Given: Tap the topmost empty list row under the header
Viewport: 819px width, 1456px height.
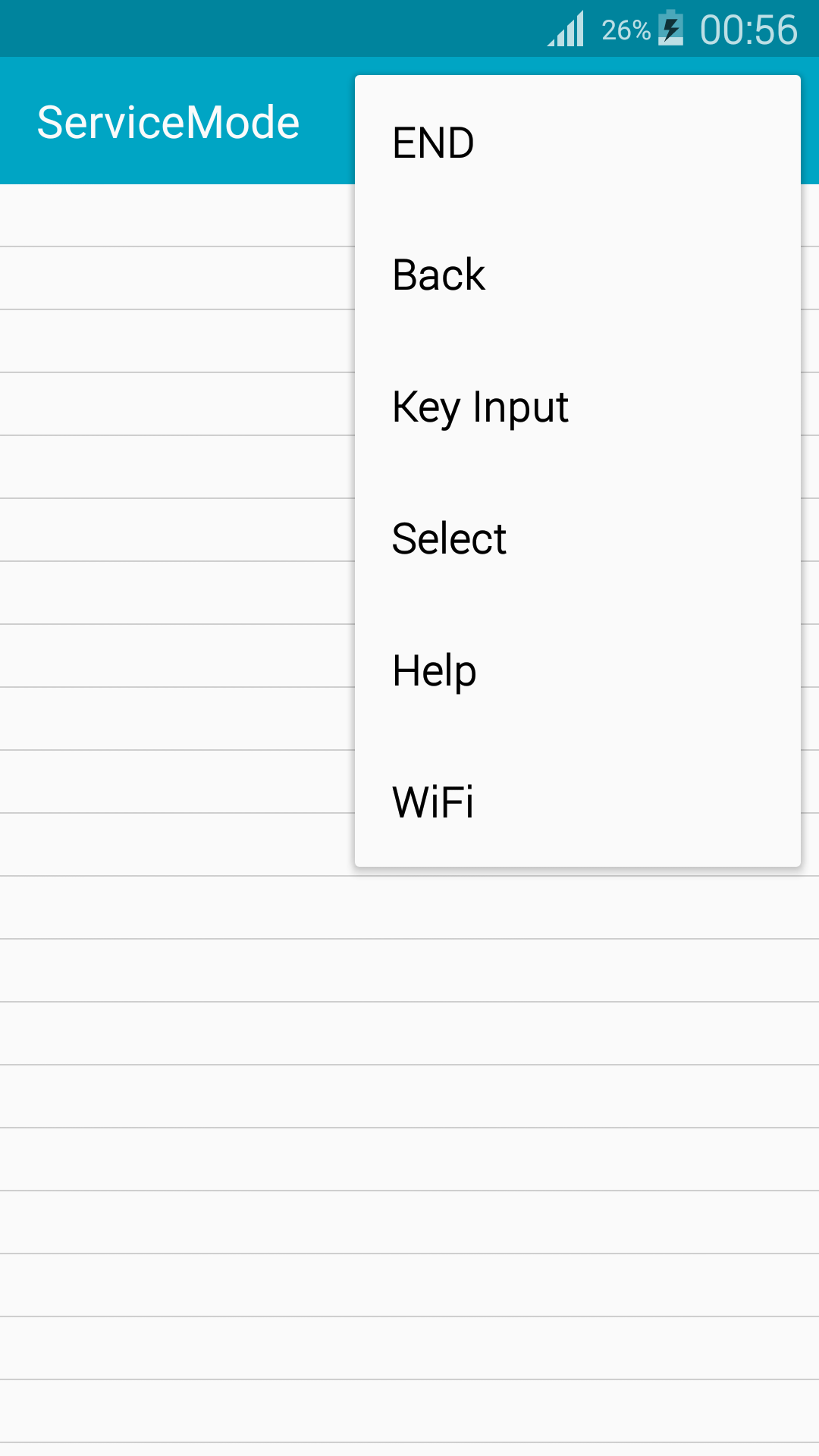Looking at the screenshot, I should (177, 215).
